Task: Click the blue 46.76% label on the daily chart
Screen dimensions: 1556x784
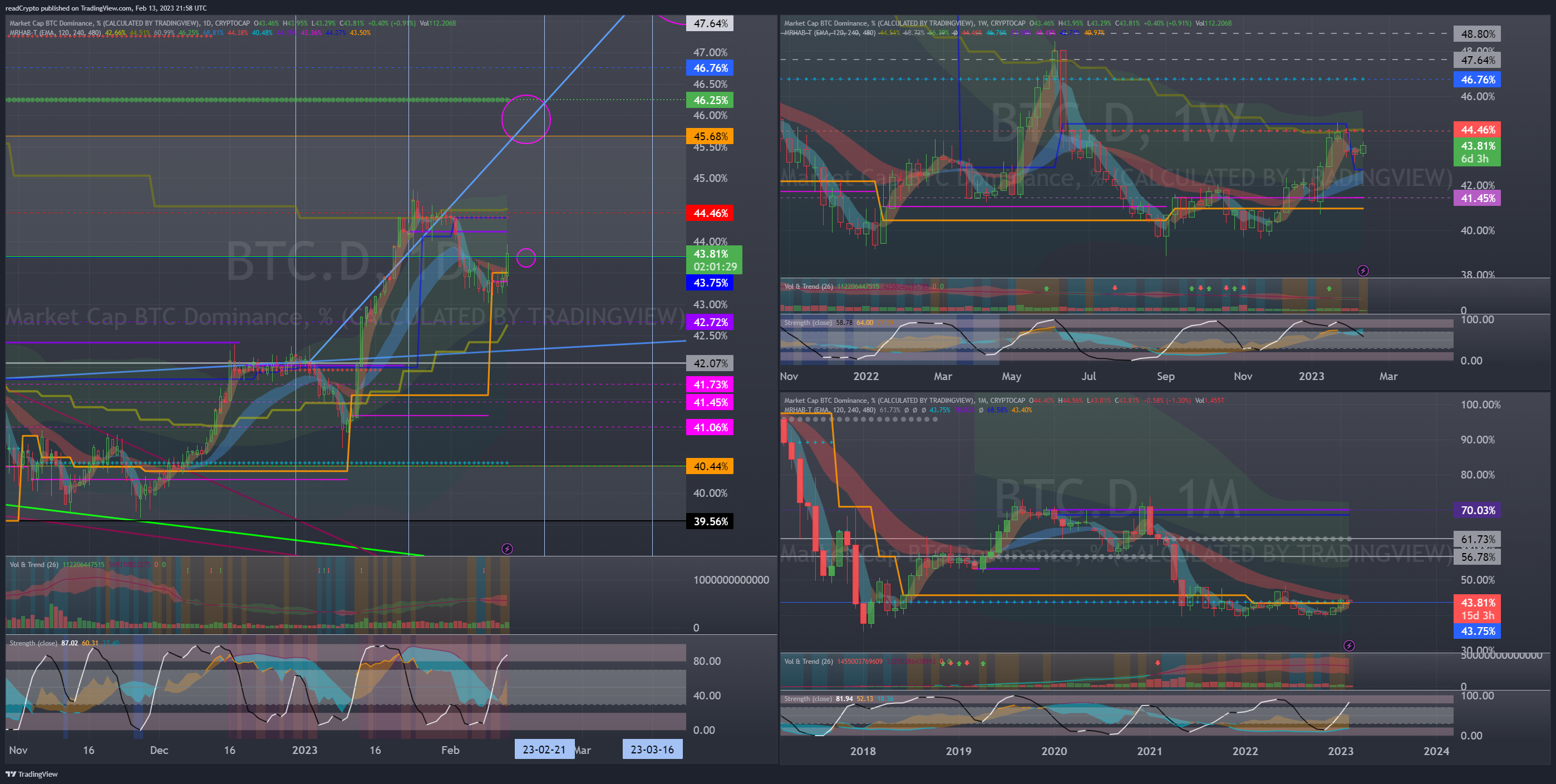Action: pyautogui.click(x=710, y=68)
